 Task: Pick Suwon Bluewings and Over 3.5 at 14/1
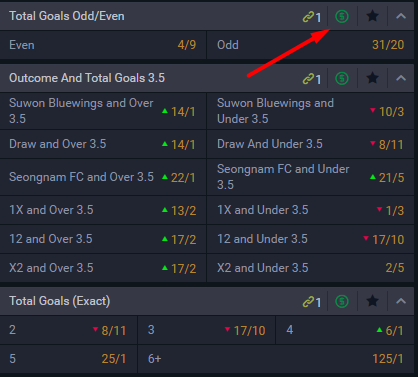tap(103, 111)
